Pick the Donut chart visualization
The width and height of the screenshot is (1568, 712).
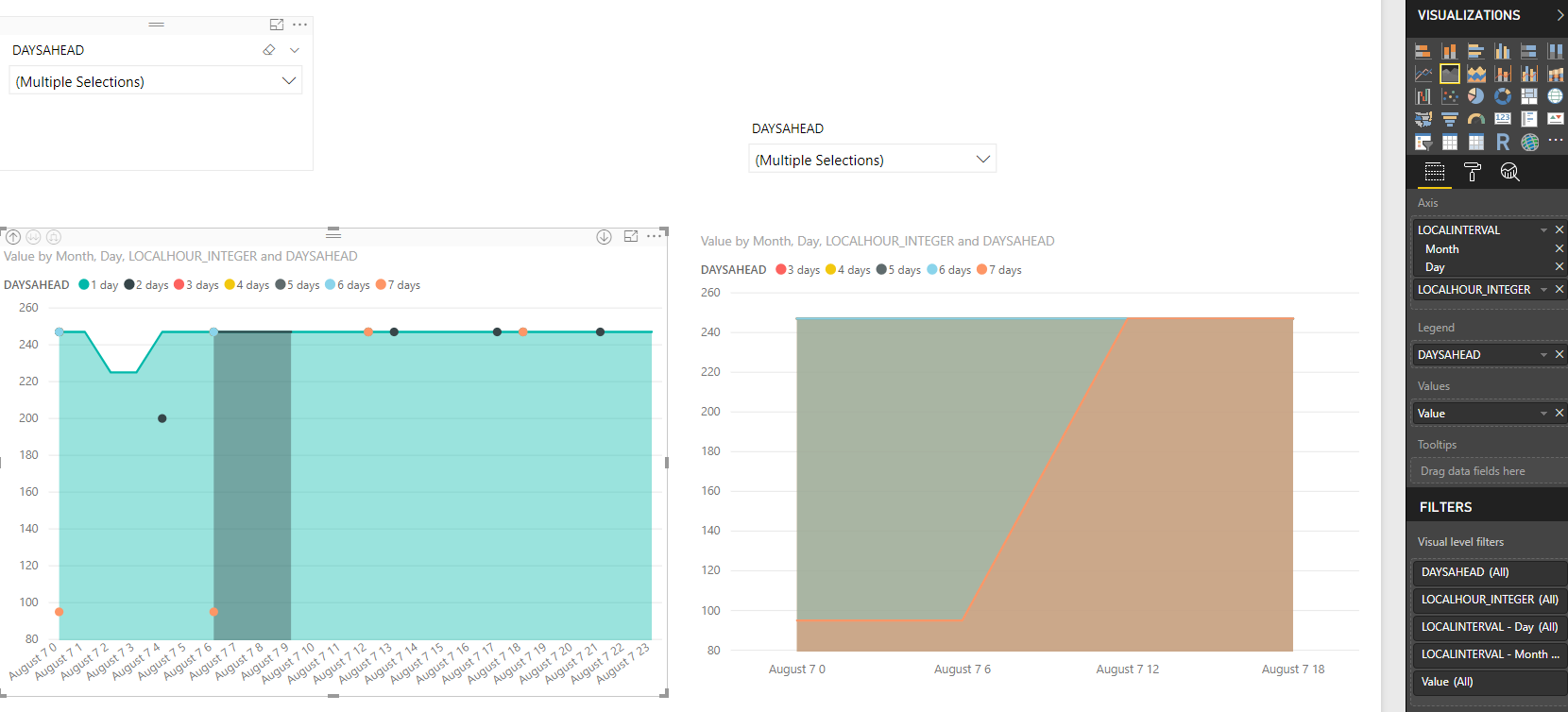(1502, 96)
